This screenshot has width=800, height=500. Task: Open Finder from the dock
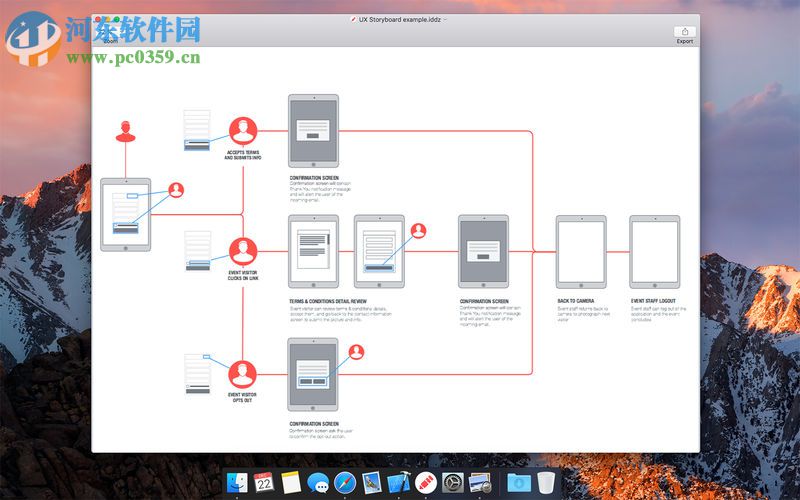[237, 483]
